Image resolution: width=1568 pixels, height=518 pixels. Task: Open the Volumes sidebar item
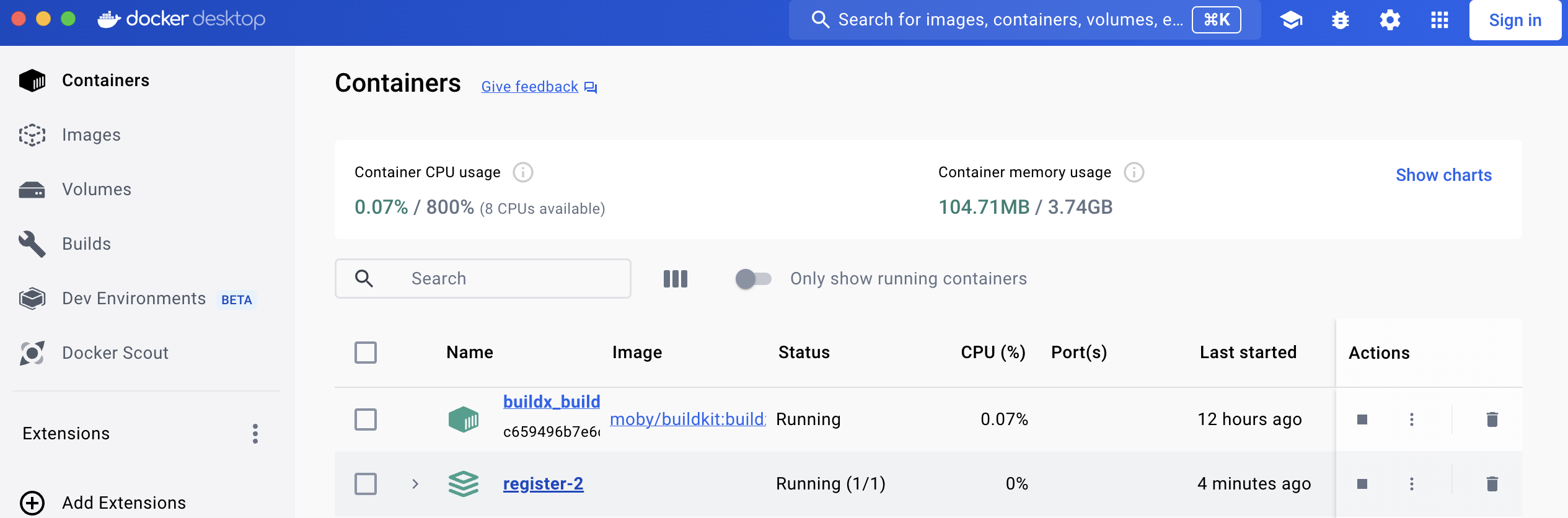(97, 190)
